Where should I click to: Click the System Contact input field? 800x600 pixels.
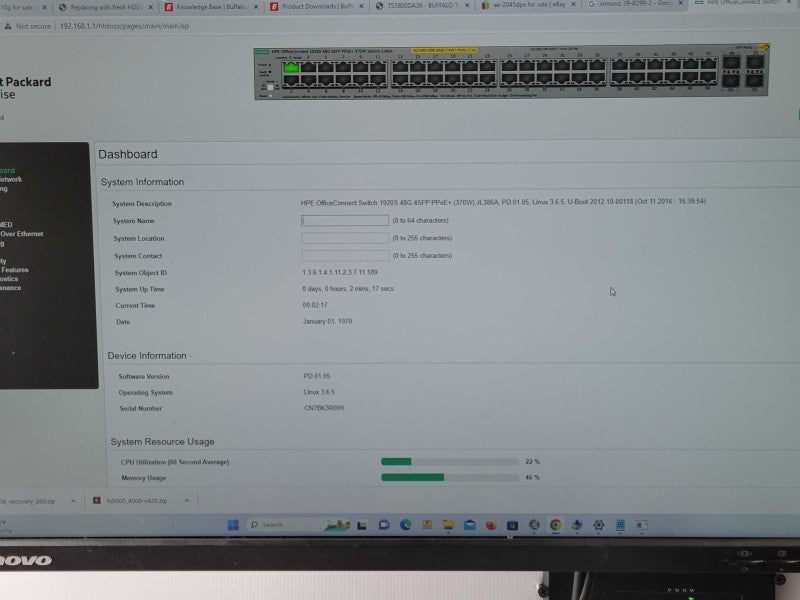pyautogui.click(x=345, y=256)
